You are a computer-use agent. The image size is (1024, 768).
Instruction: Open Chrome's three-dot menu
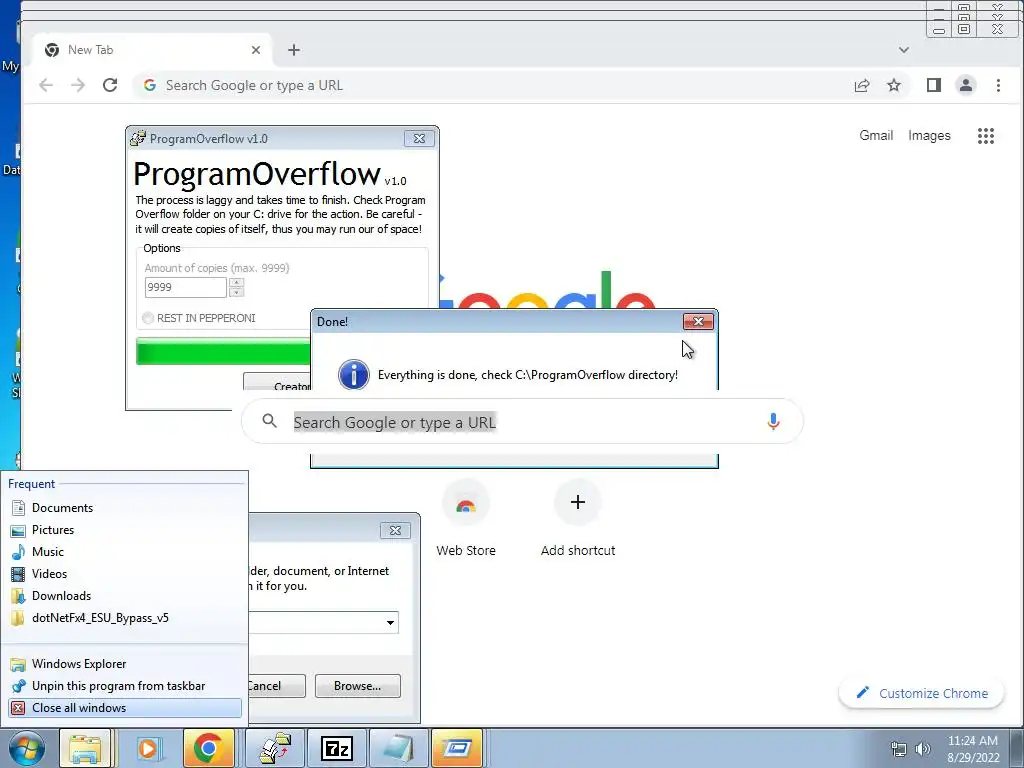(x=998, y=85)
